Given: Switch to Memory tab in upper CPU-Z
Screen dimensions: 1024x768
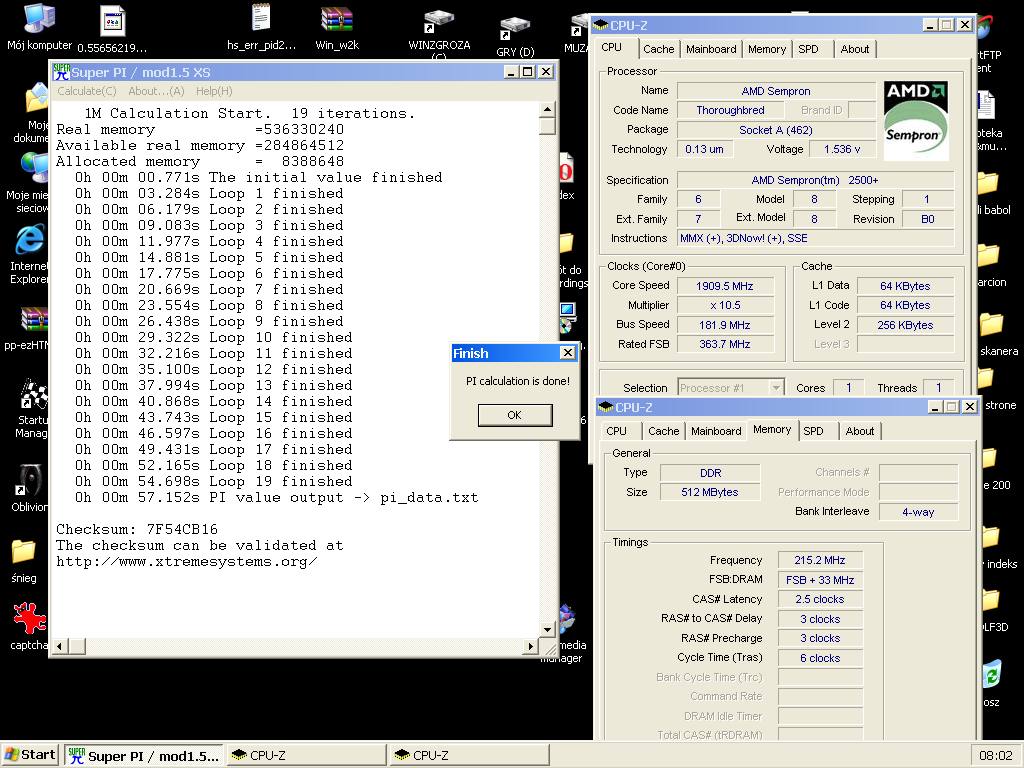Looking at the screenshot, I should (x=767, y=49).
